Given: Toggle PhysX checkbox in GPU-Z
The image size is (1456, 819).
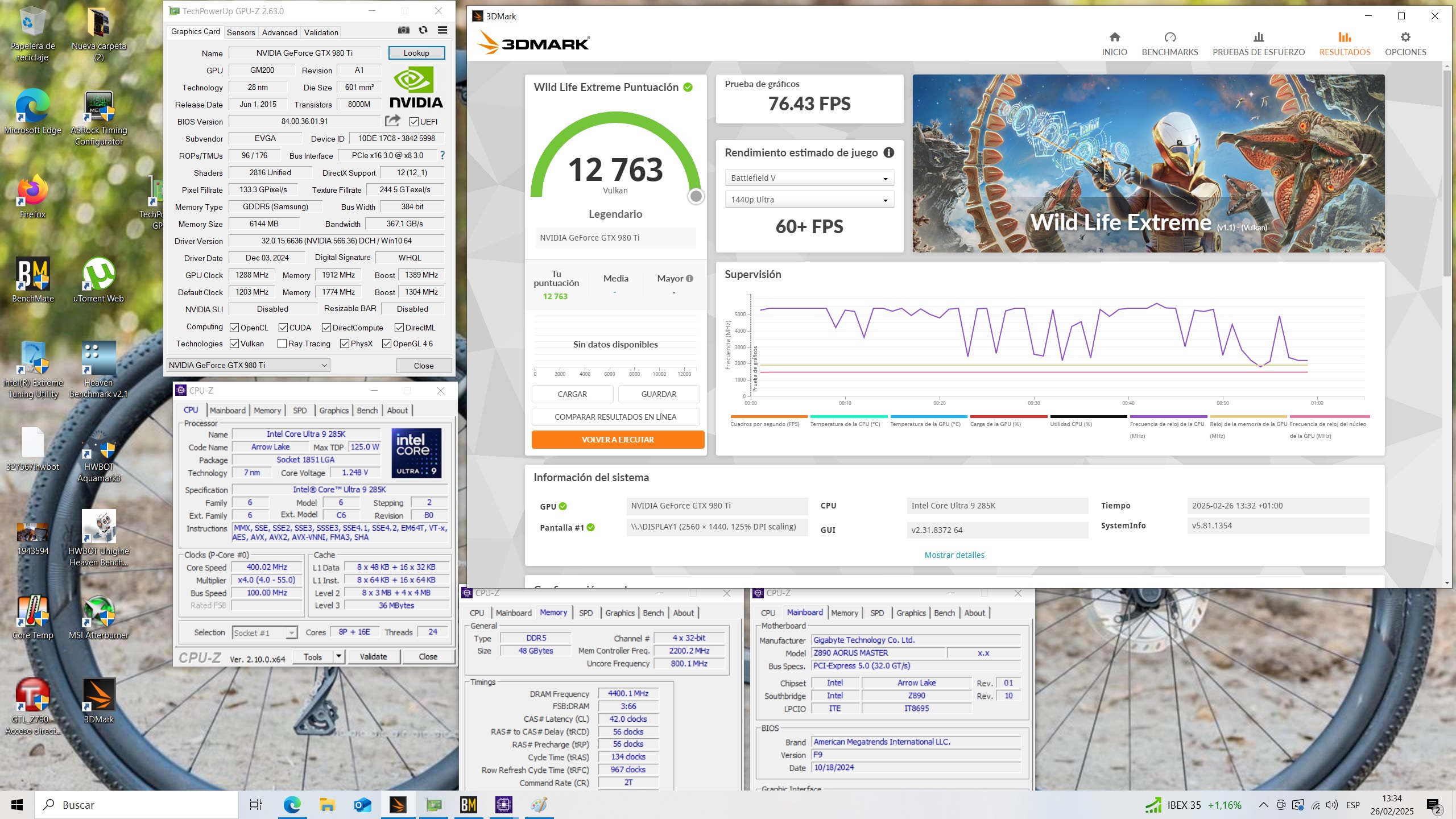Looking at the screenshot, I should 344,344.
